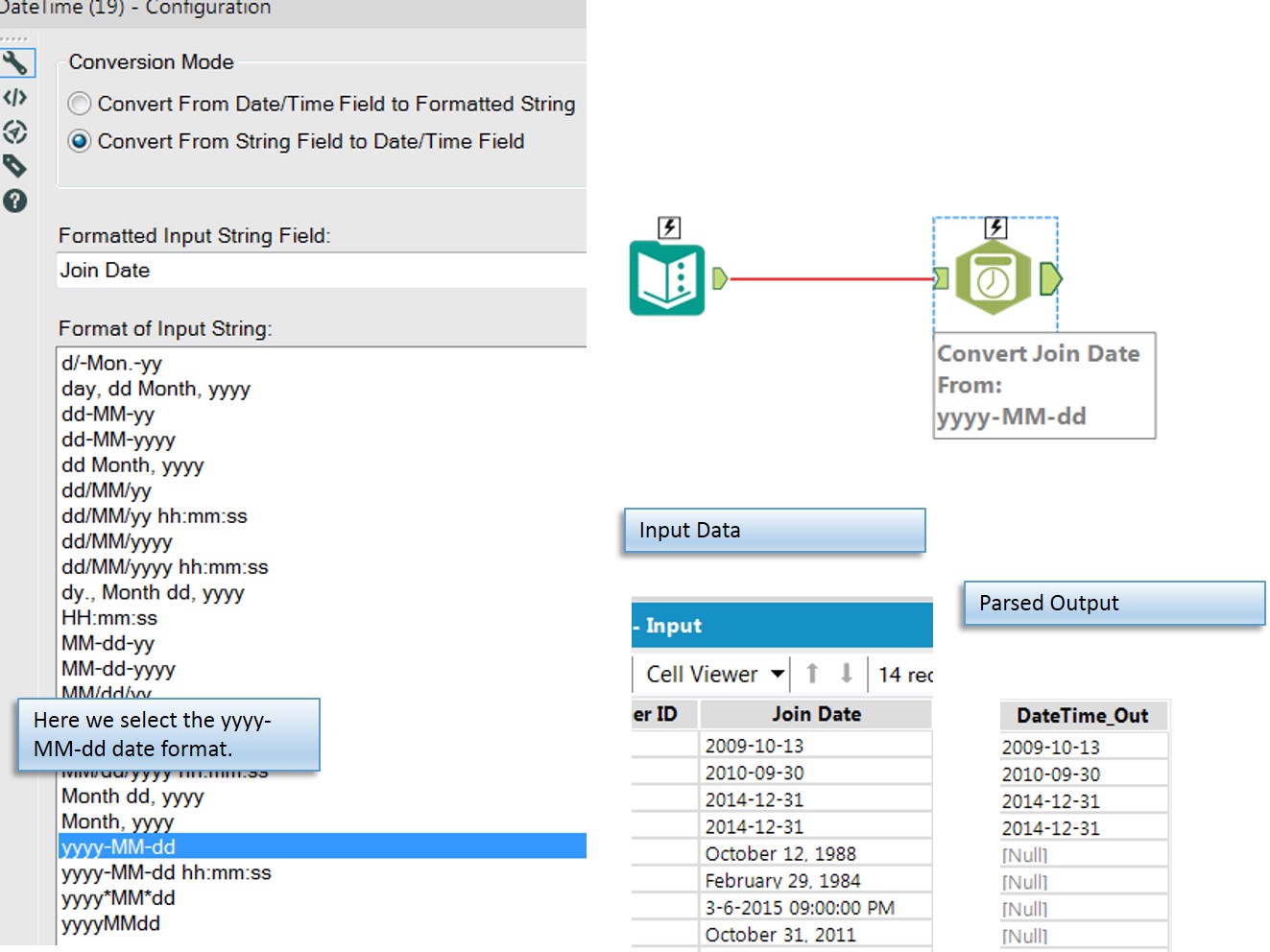Open the XML code view icon
Viewport: 1270px width, 952px height.
pyautogui.click(x=15, y=97)
